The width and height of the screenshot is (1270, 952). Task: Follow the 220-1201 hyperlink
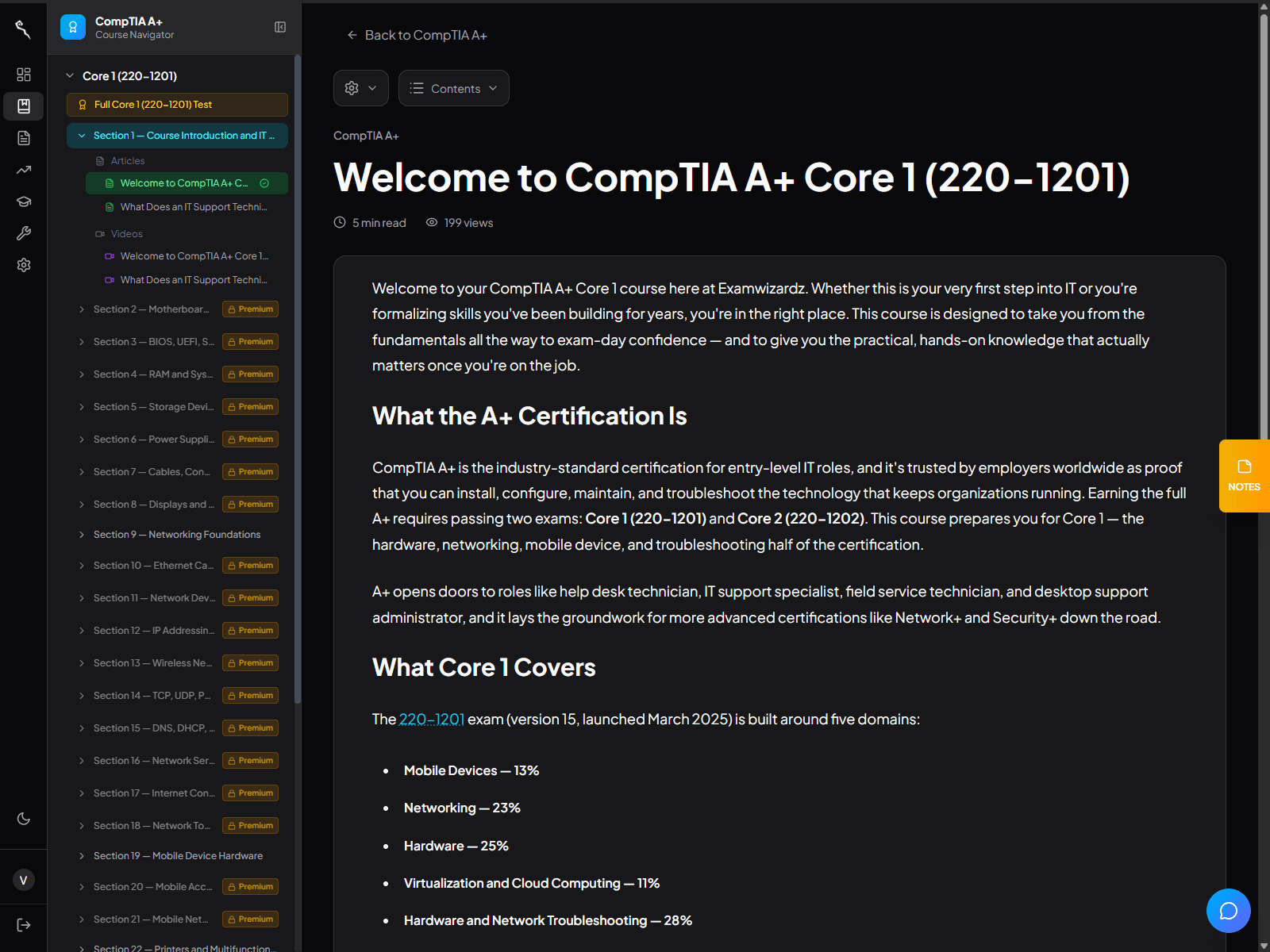point(432,719)
